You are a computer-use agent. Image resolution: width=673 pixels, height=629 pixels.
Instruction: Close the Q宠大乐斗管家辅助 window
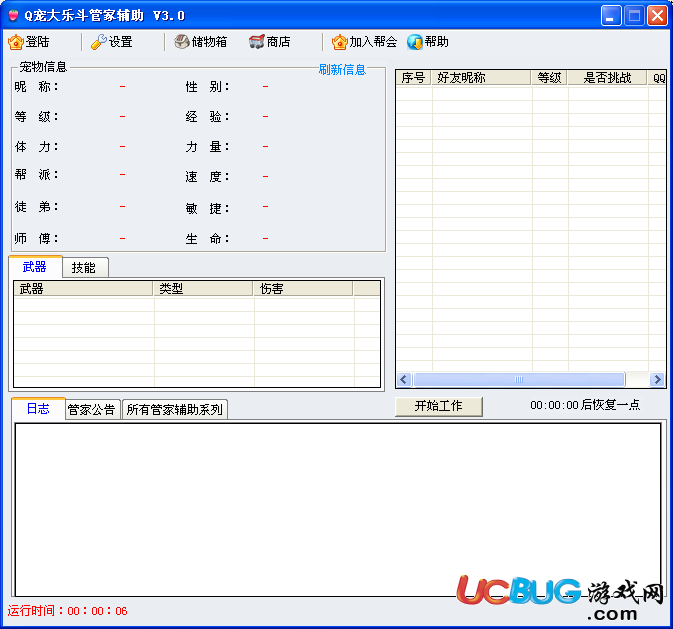pos(657,16)
